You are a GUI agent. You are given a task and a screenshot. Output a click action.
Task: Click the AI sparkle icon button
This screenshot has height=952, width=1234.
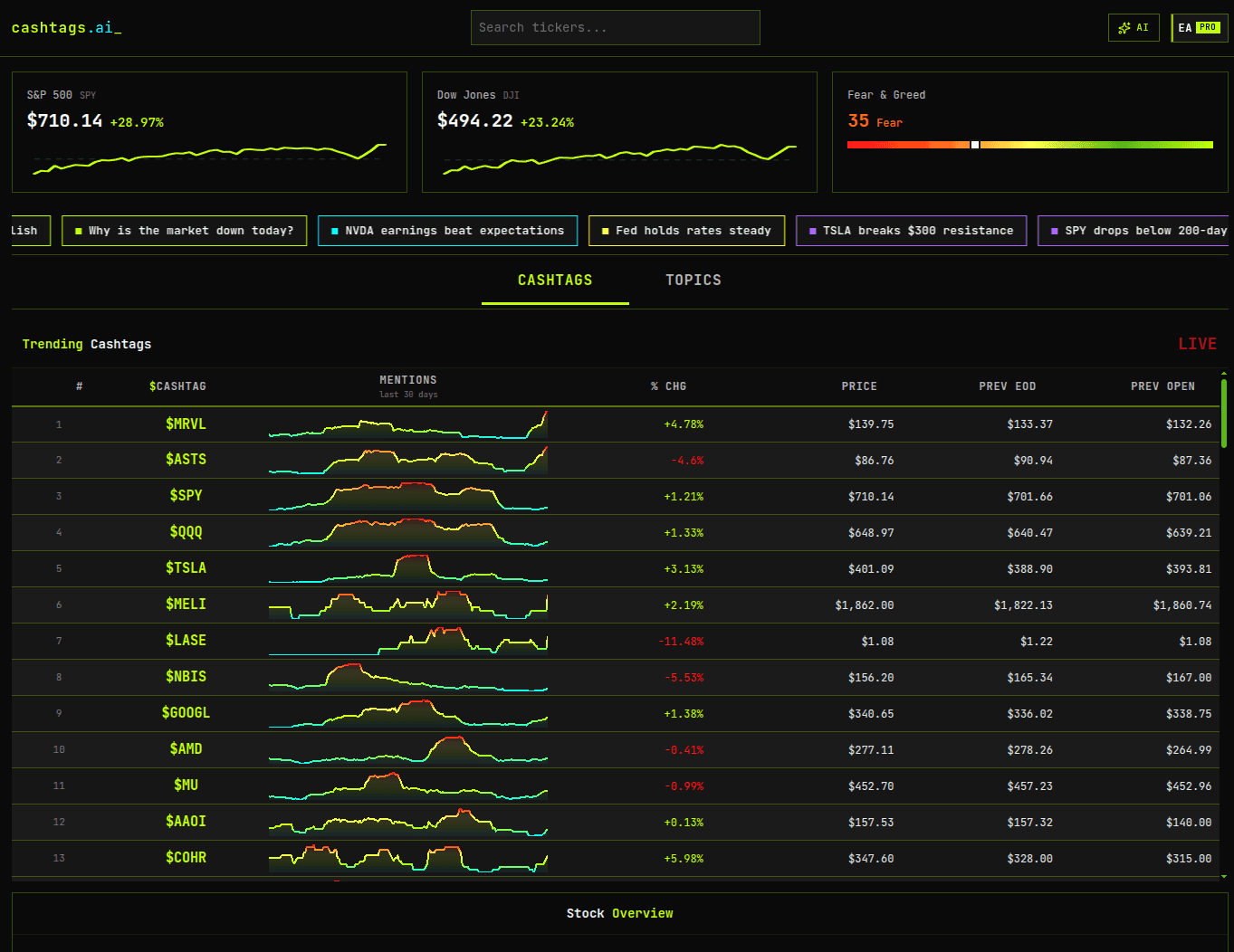click(1134, 28)
